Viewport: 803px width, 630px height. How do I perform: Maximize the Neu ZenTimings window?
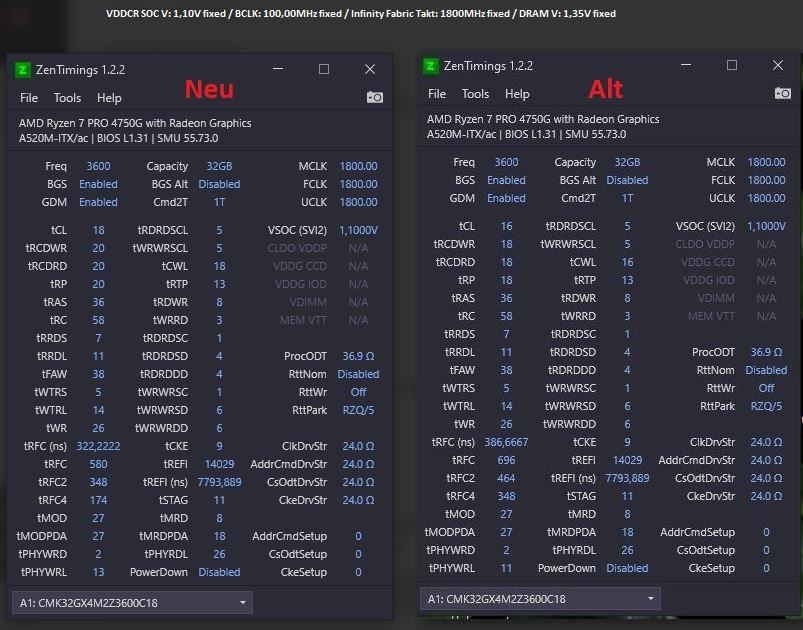pos(324,69)
